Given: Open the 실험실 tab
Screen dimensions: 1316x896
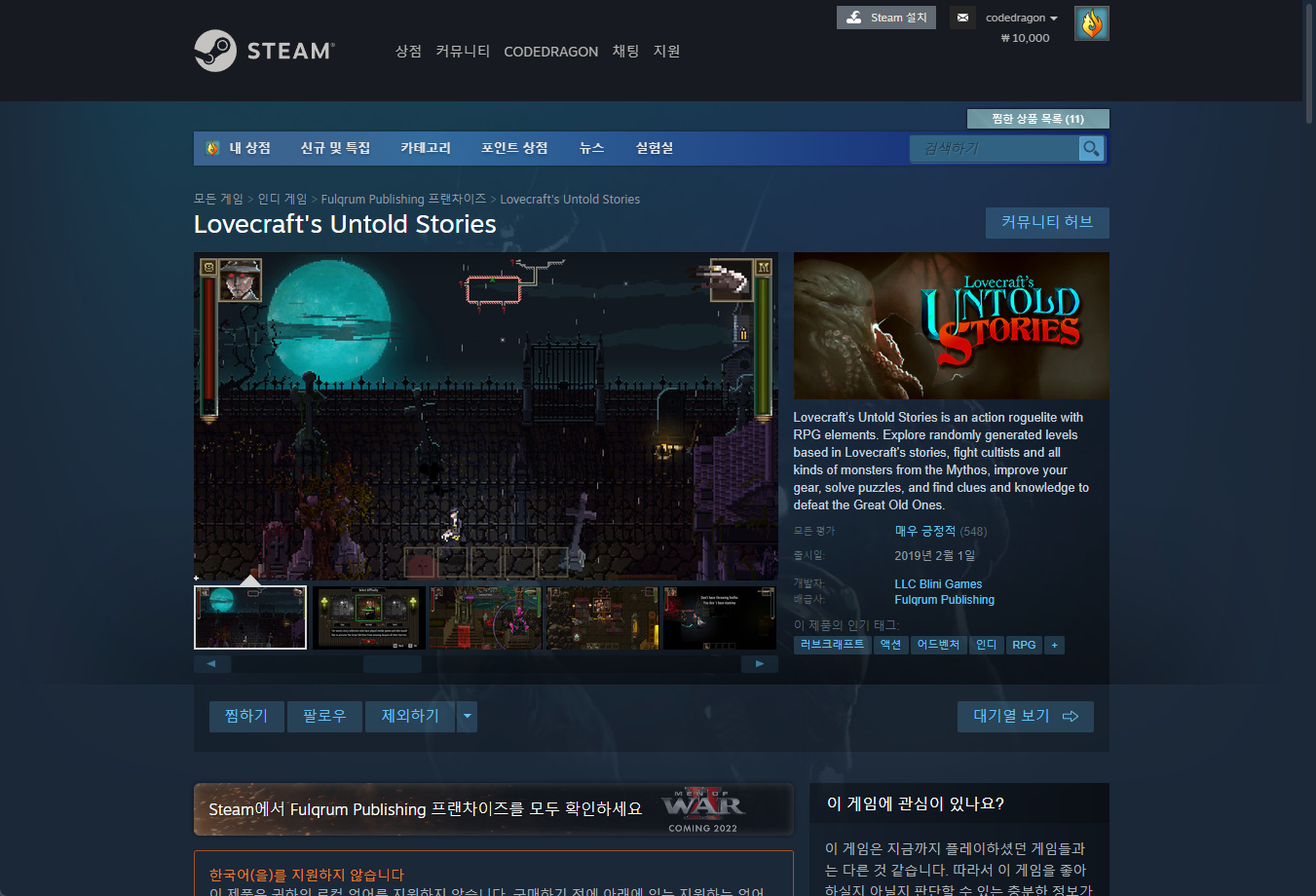Looking at the screenshot, I should [x=655, y=148].
